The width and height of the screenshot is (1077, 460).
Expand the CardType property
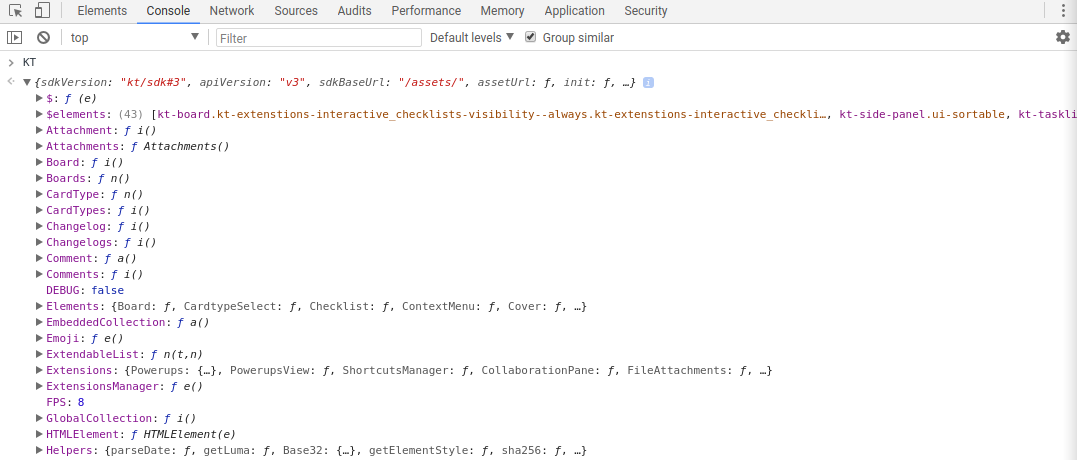point(40,194)
